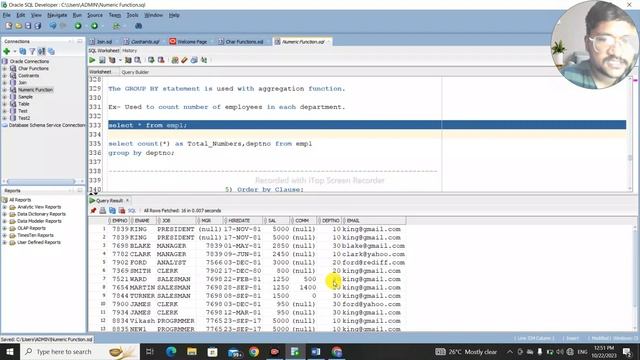
Task: Click the green Back navigation icon
Action: click(78, 26)
